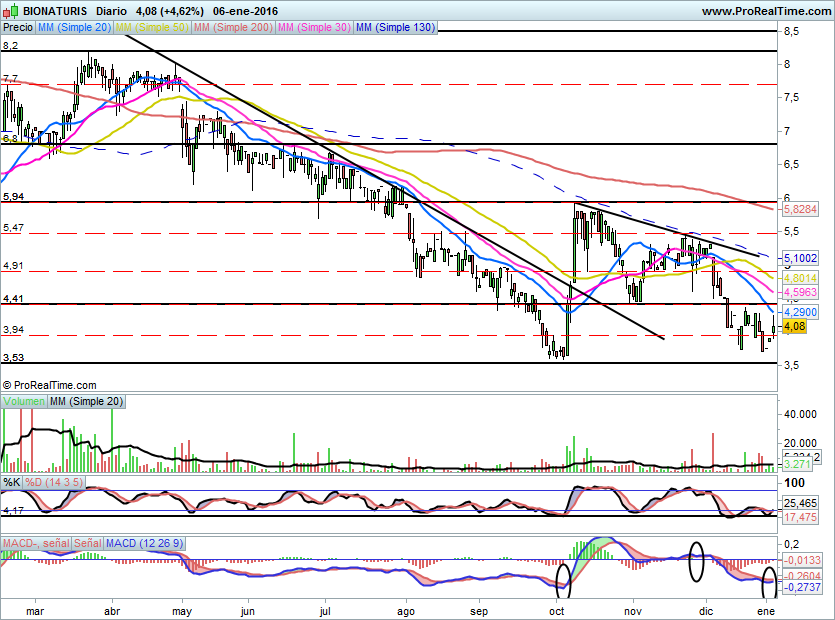Open the Volumen indicator label
This screenshot has width=835, height=620.
point(24,401)
